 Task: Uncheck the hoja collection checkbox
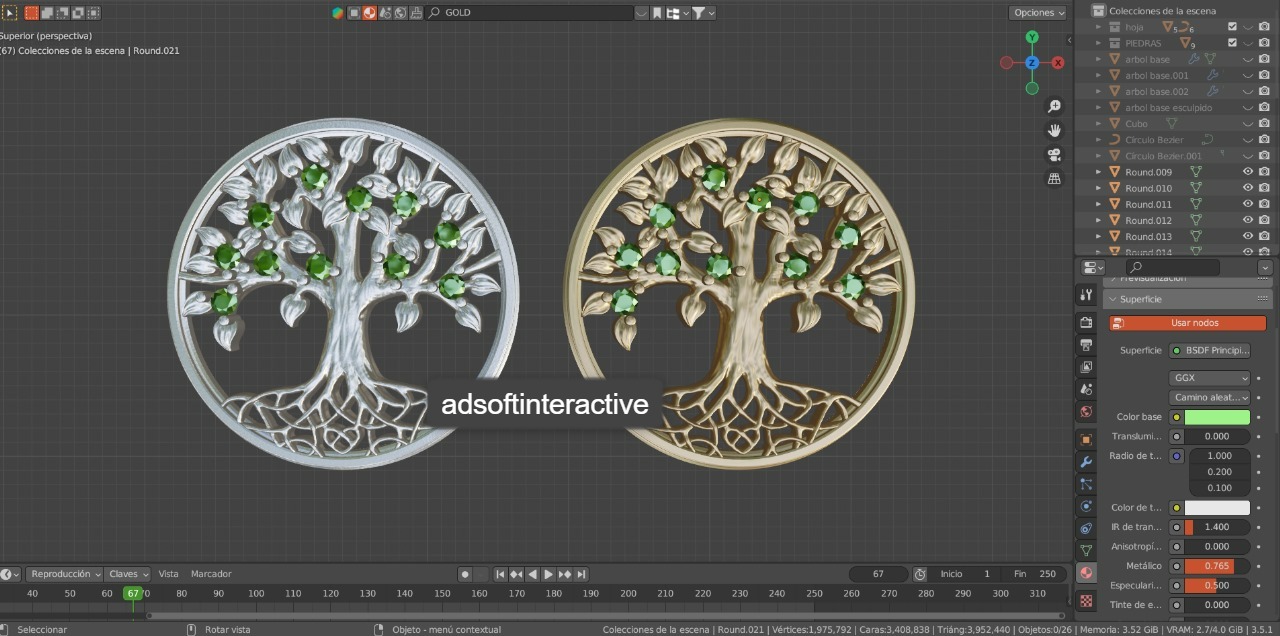pyautogui.click(x=1232, y=27)
